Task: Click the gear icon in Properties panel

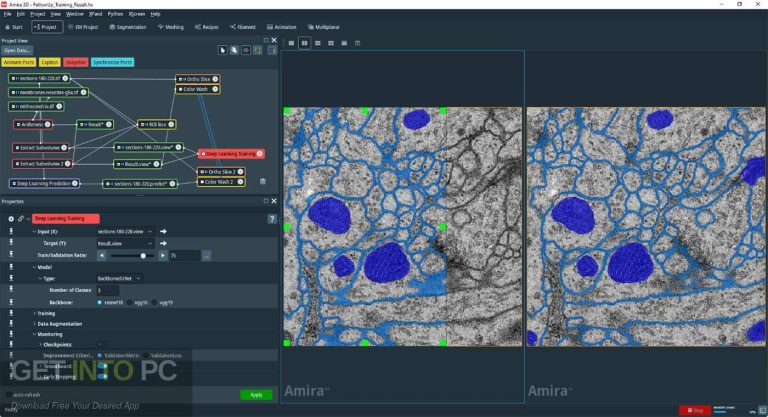Action: pos(11,218)
